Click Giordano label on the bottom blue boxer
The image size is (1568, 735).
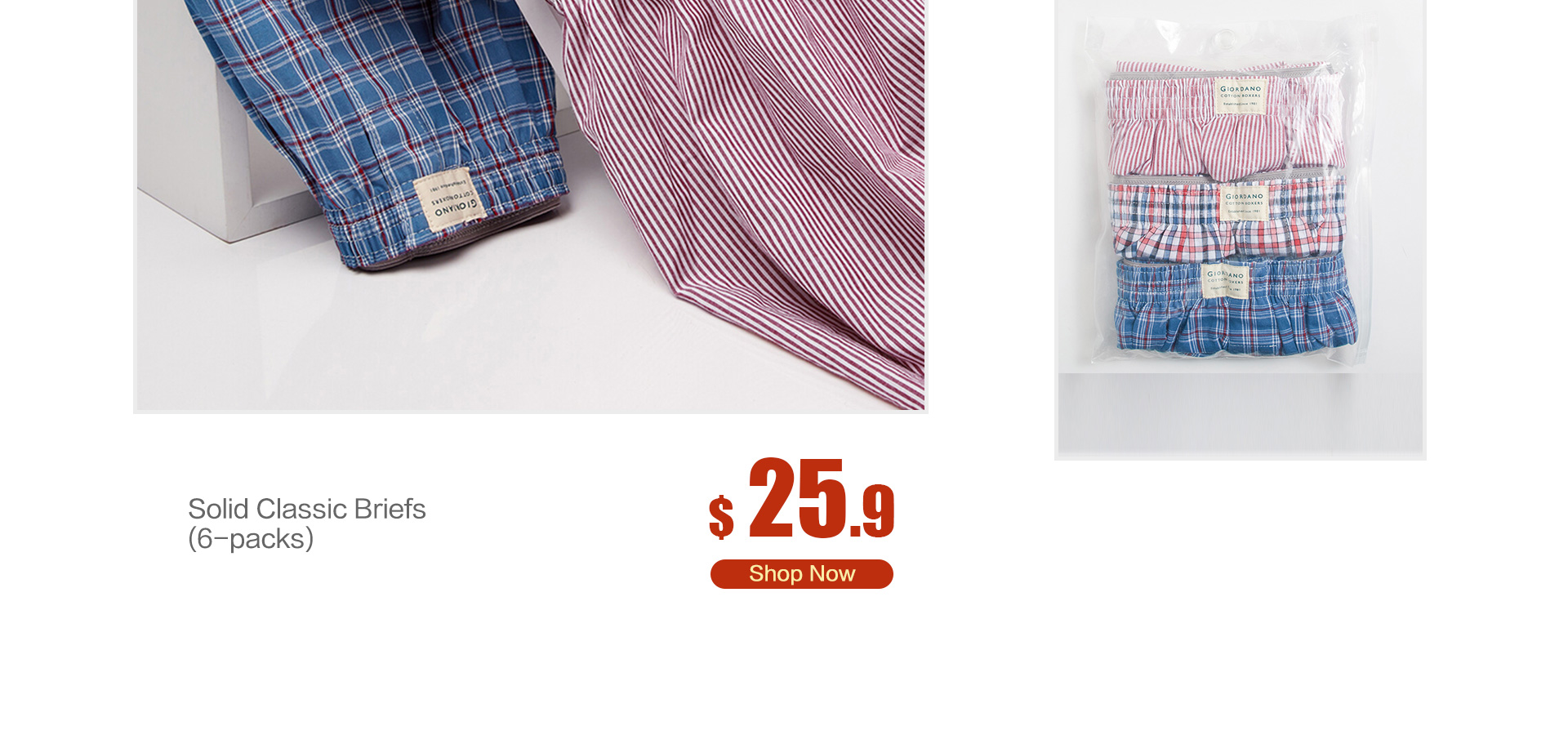(x=1225, y=281)
